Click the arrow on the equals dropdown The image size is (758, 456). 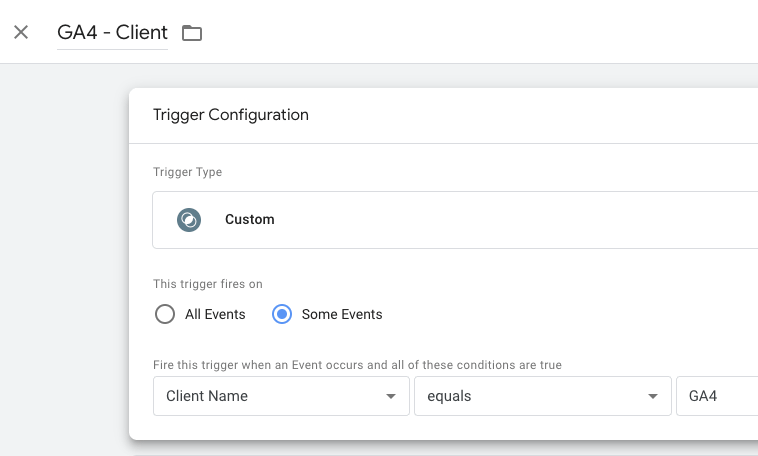(x=653, y=397)
